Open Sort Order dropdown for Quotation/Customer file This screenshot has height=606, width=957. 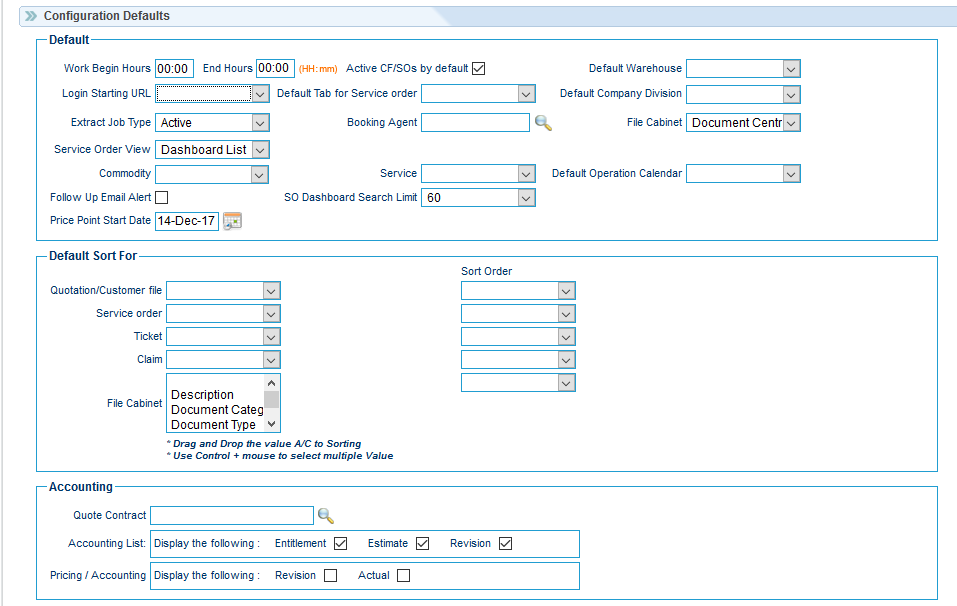click(x=518, y=291)
